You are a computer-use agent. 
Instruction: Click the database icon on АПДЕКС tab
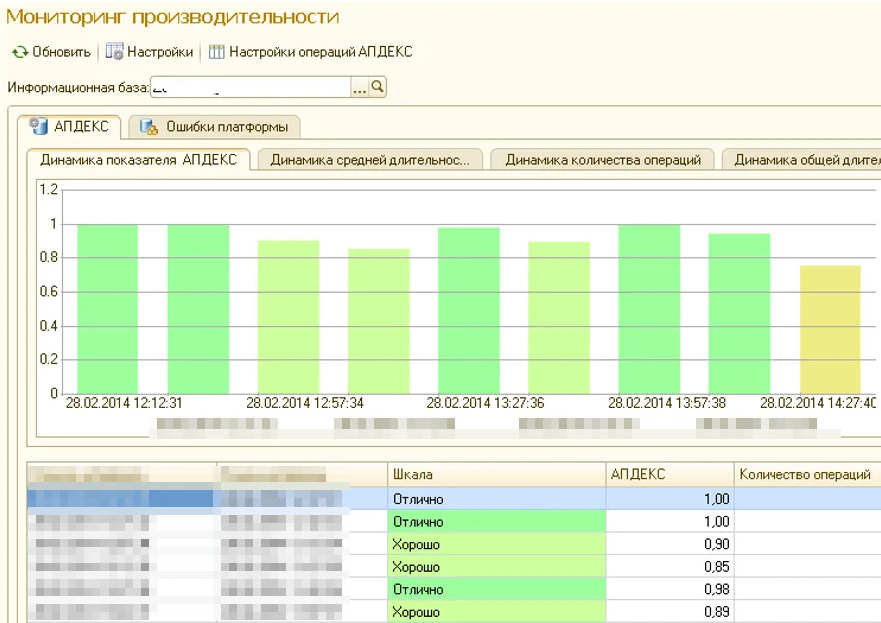(39, 127)
